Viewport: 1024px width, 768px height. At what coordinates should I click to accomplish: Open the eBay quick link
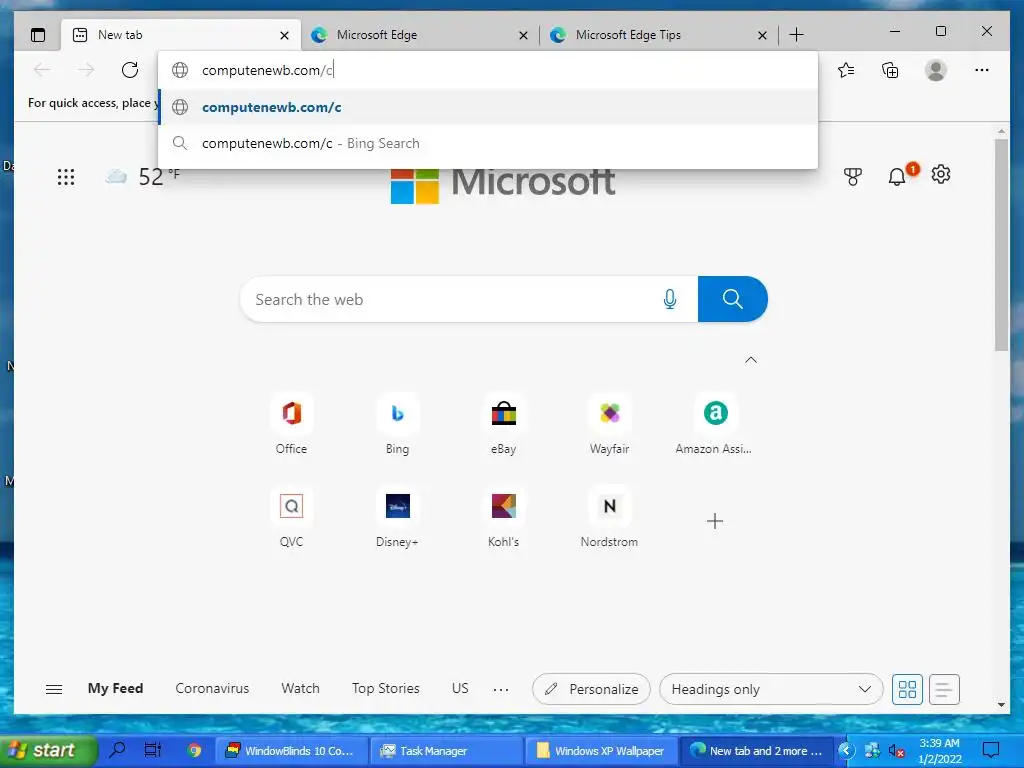(x=504, y=424)
